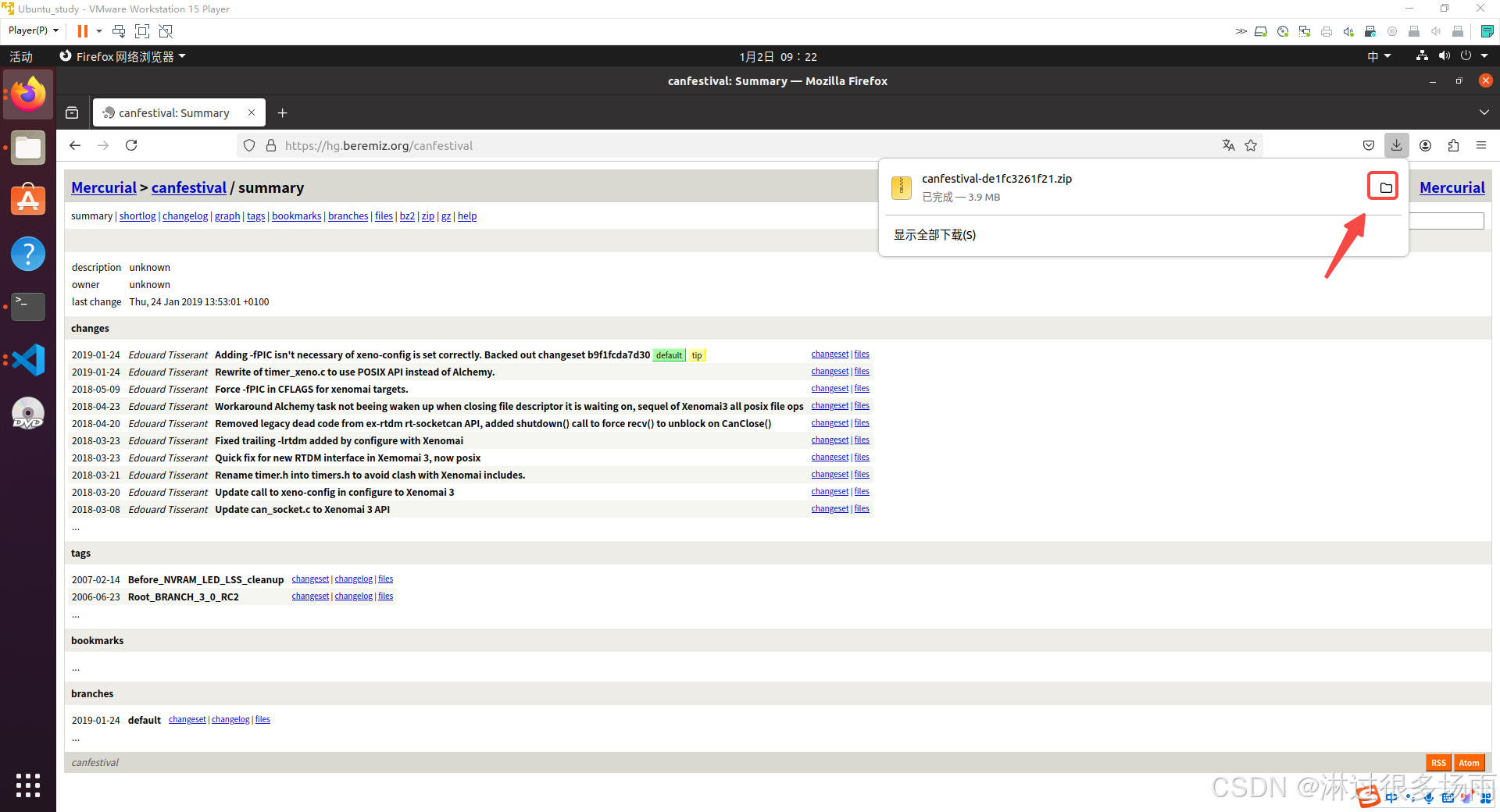Open the Firefox account icon

pos(1425,145)
